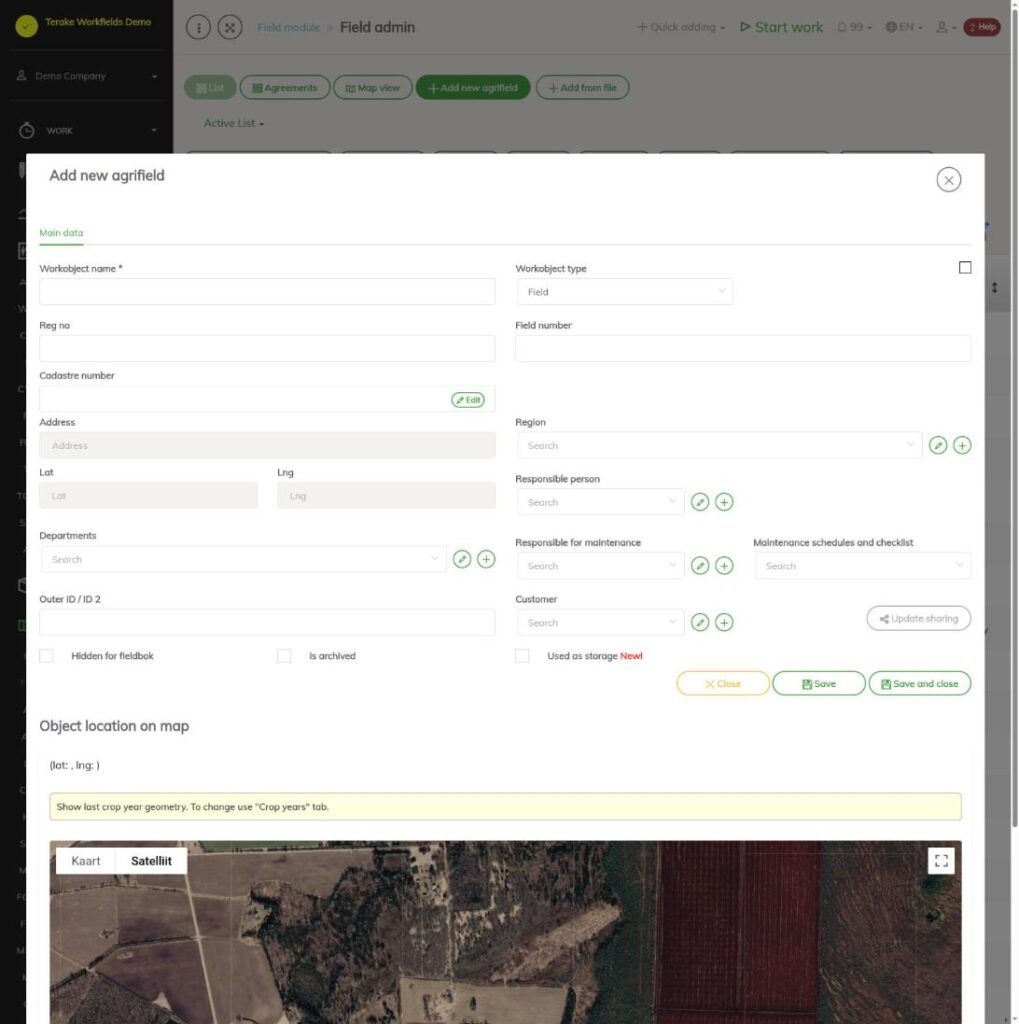Click the Save button
The image size is (1019, 1024).
(x=819, y=684)
